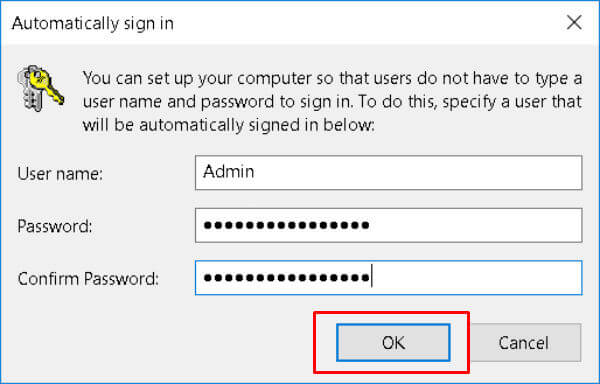Dismiss the dialog with Cancel

pyautogui.click(x=523, y=342)
